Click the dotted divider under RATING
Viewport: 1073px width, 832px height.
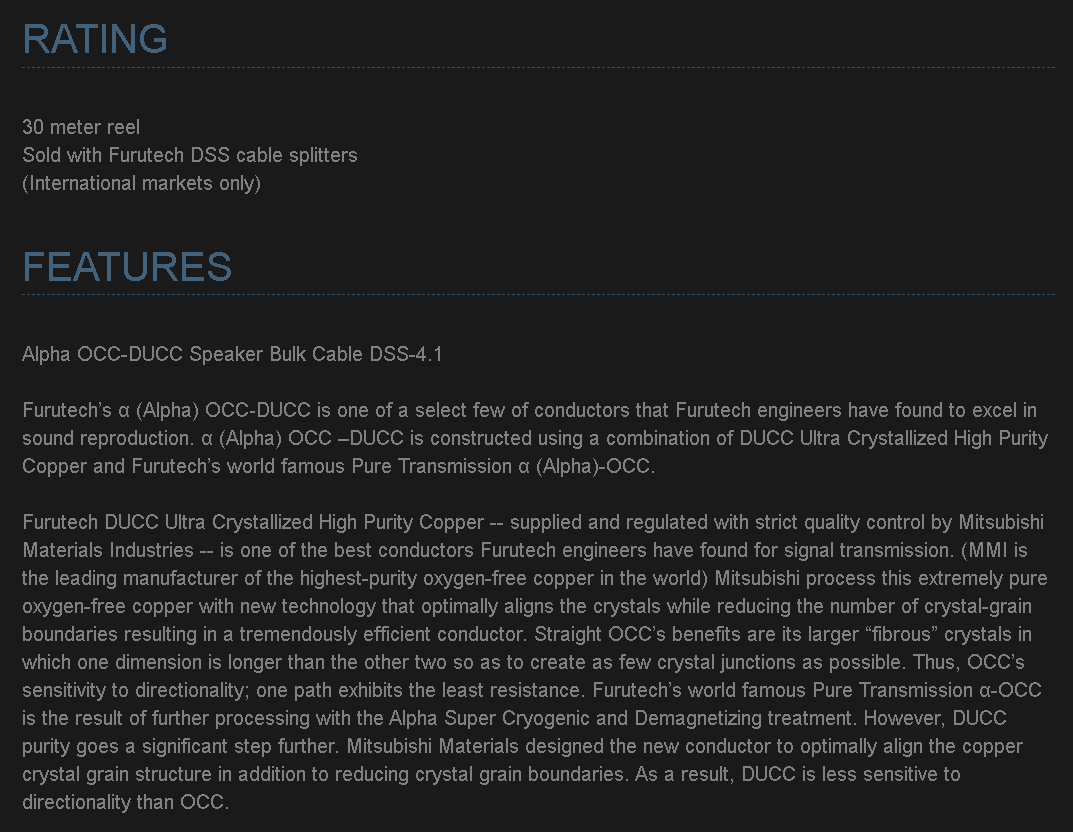(x=538, y=67)
